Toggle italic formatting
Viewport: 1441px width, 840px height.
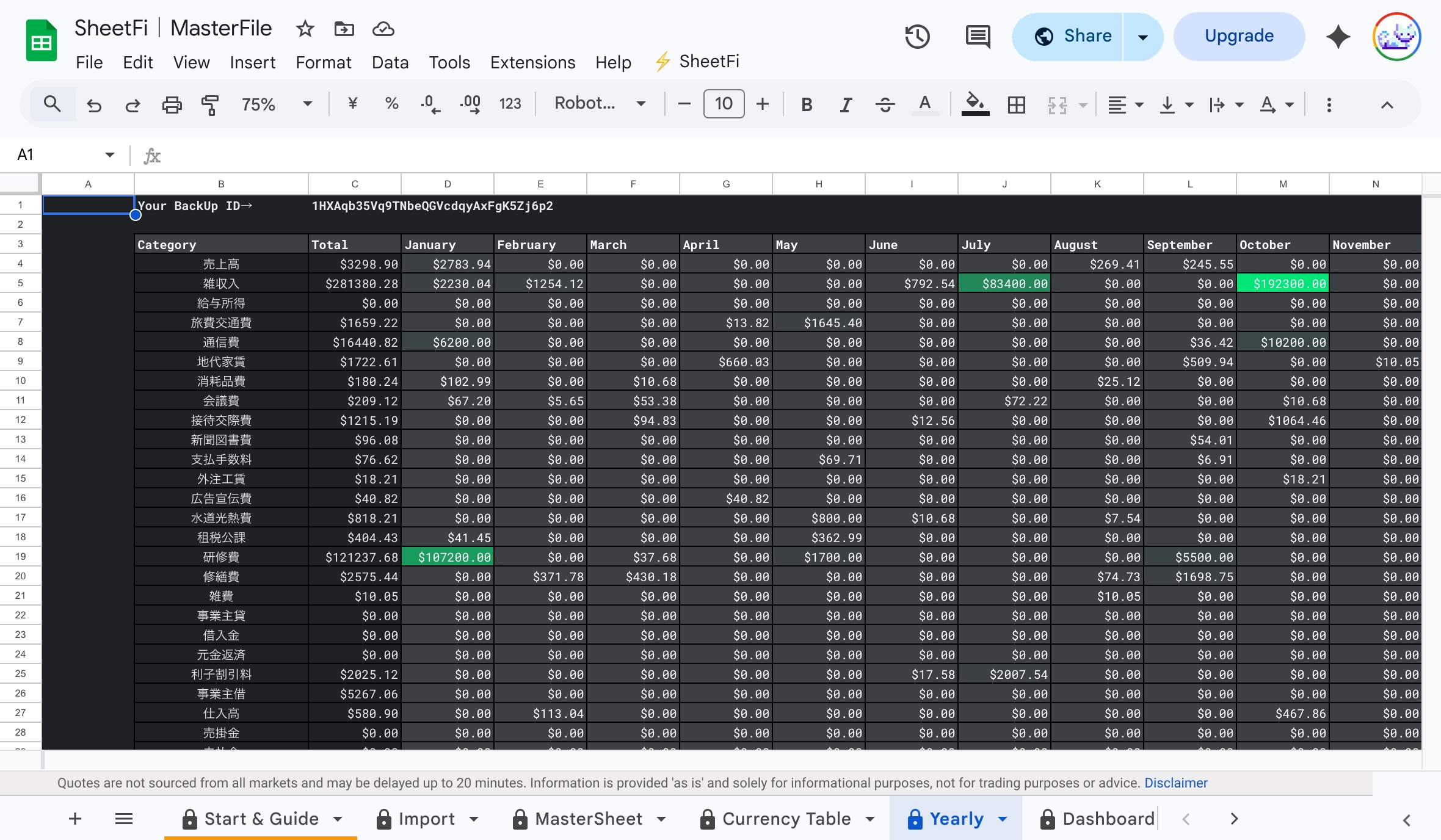[x=846, y=105]
